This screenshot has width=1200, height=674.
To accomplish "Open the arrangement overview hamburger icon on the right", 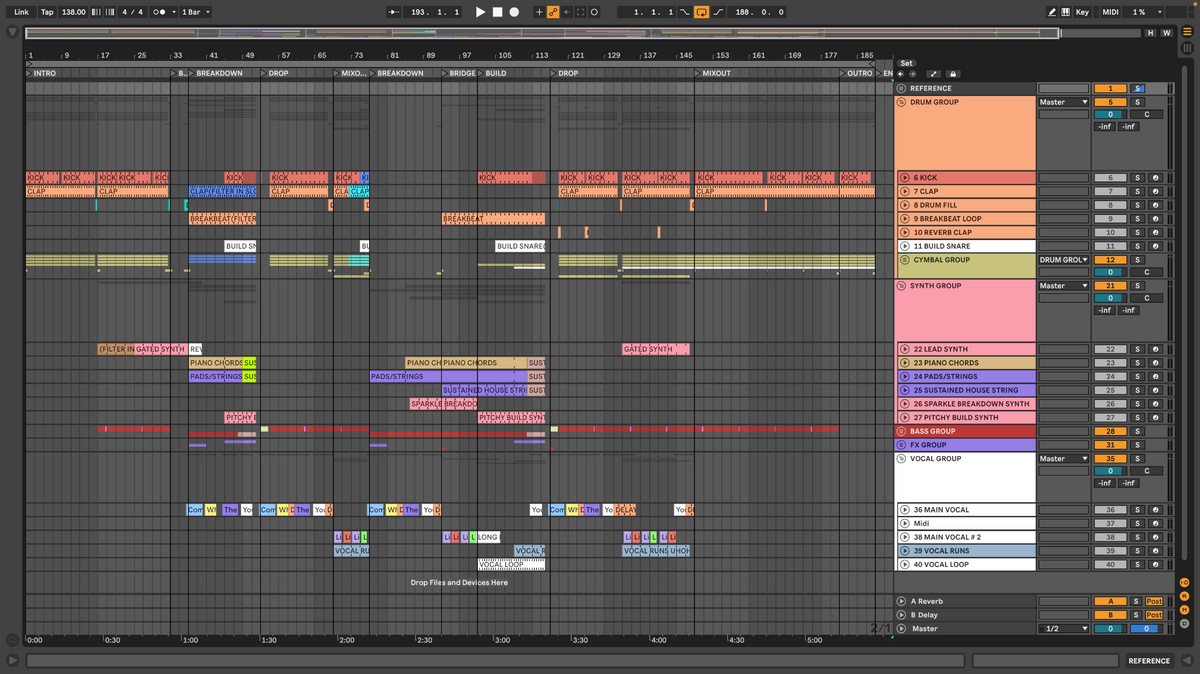I will [1188, 31].
